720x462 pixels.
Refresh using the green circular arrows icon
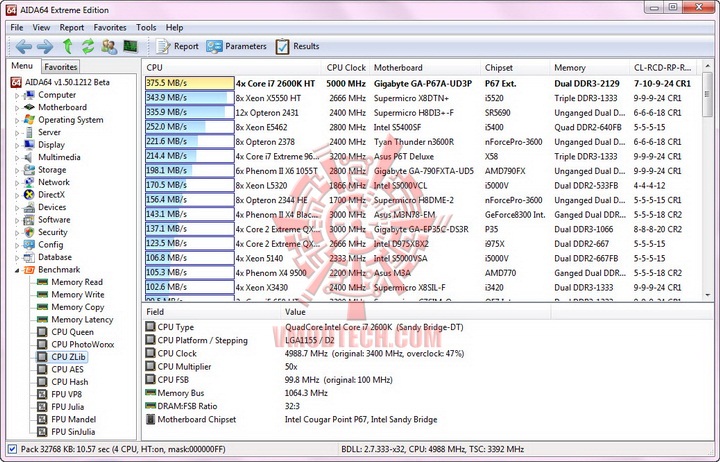click(x=88, y=46)
